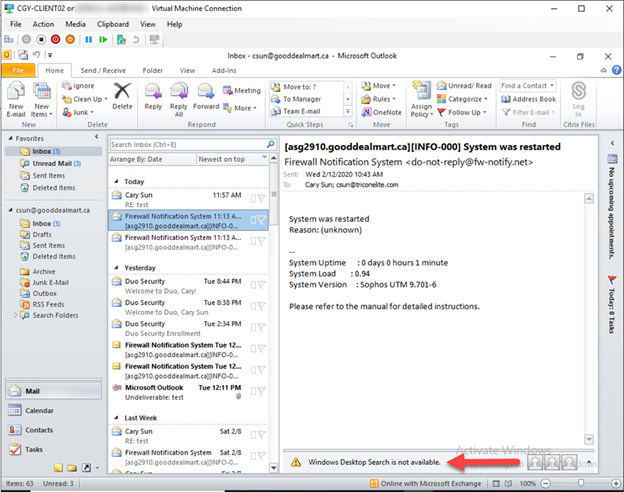
Task: Click the Meeting reply button
Action: [x=242, y=90]
